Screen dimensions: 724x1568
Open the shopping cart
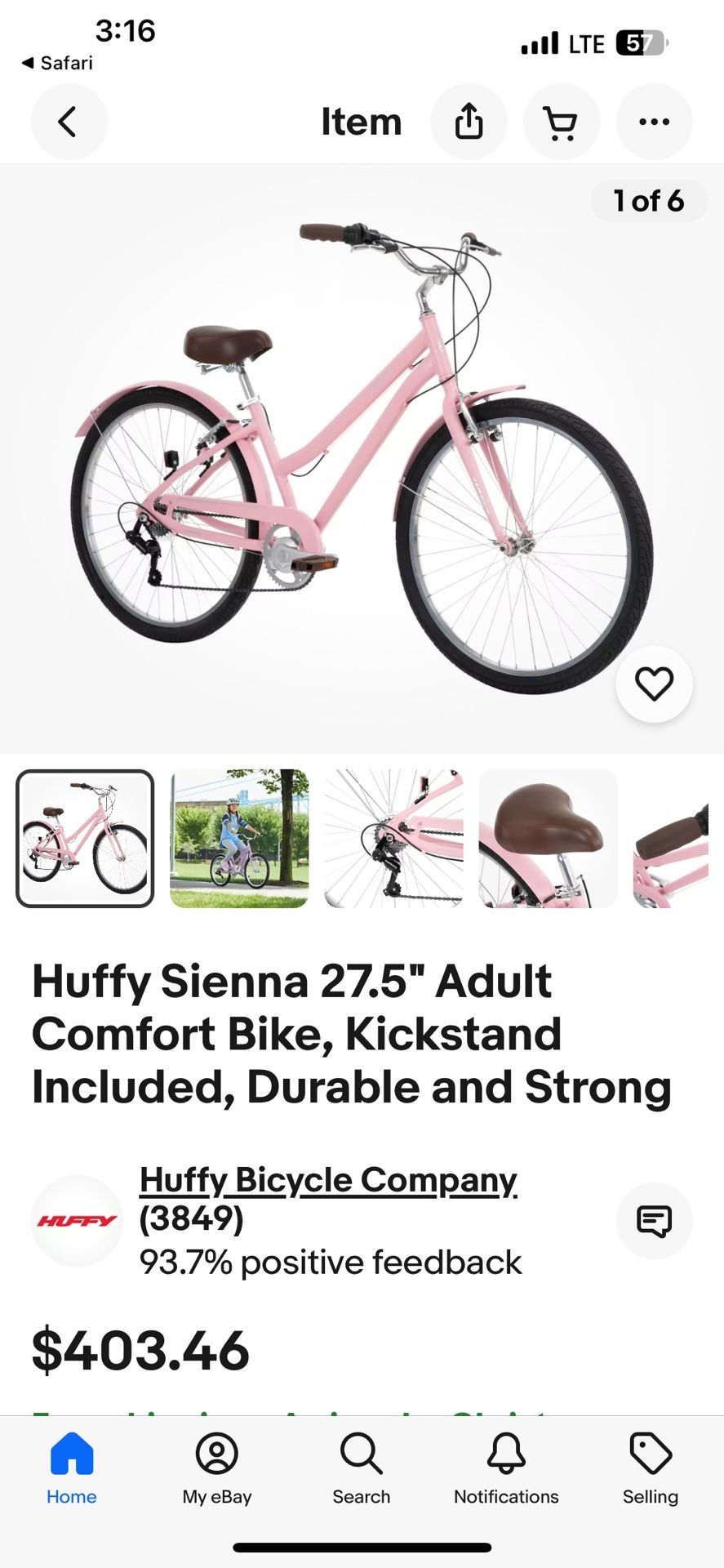(x=562, y=122)
